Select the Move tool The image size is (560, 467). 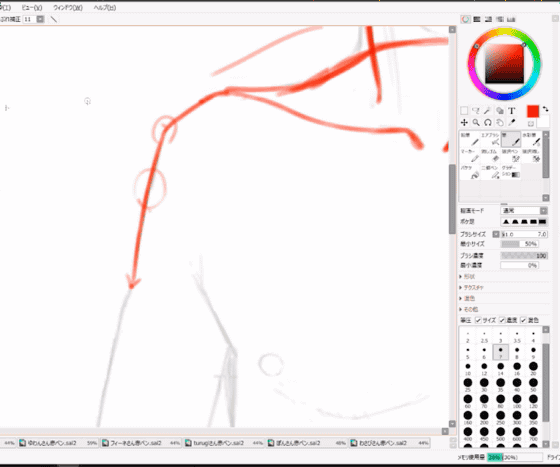[464, 123]
